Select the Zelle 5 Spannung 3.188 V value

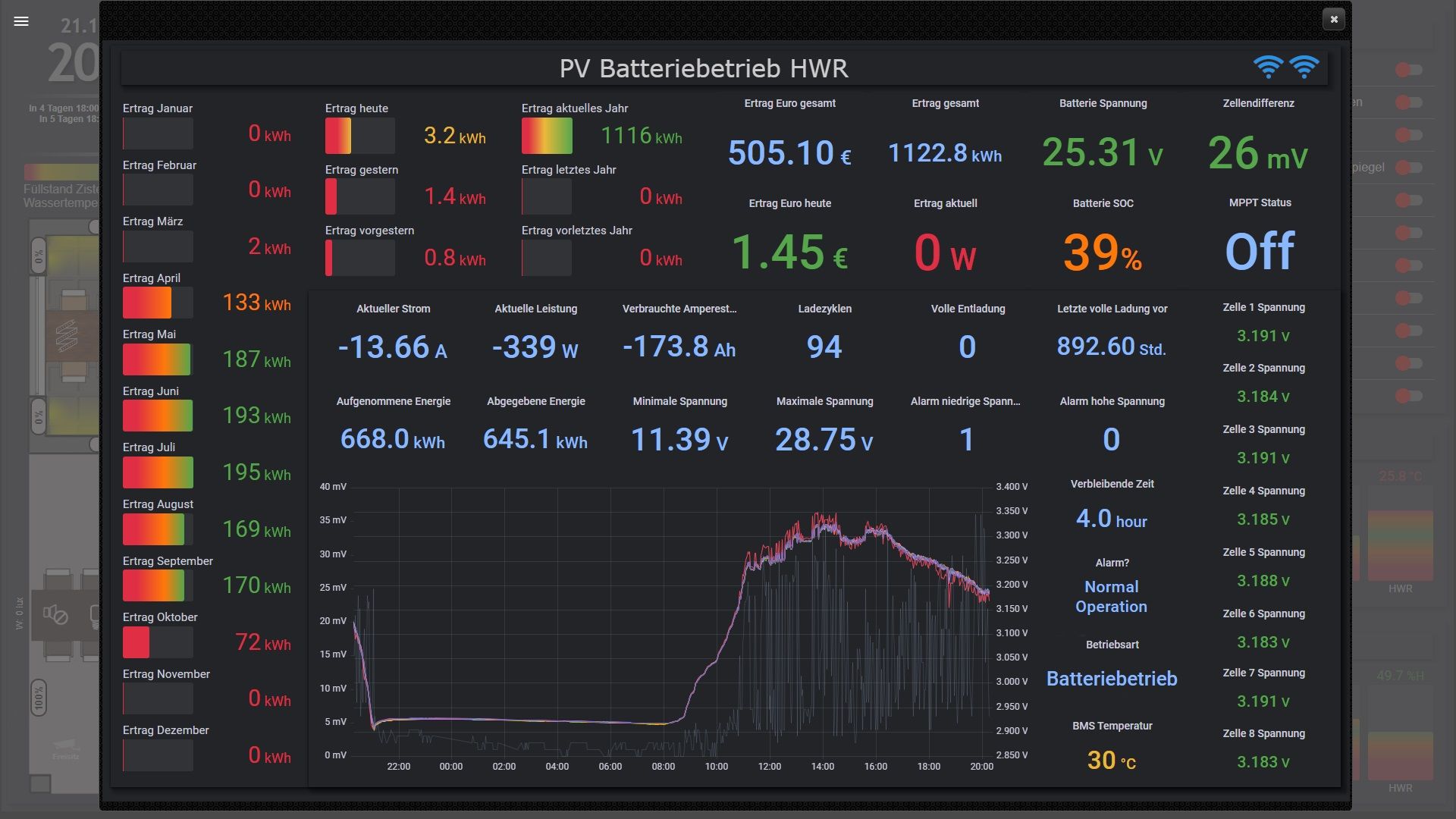1263,581
